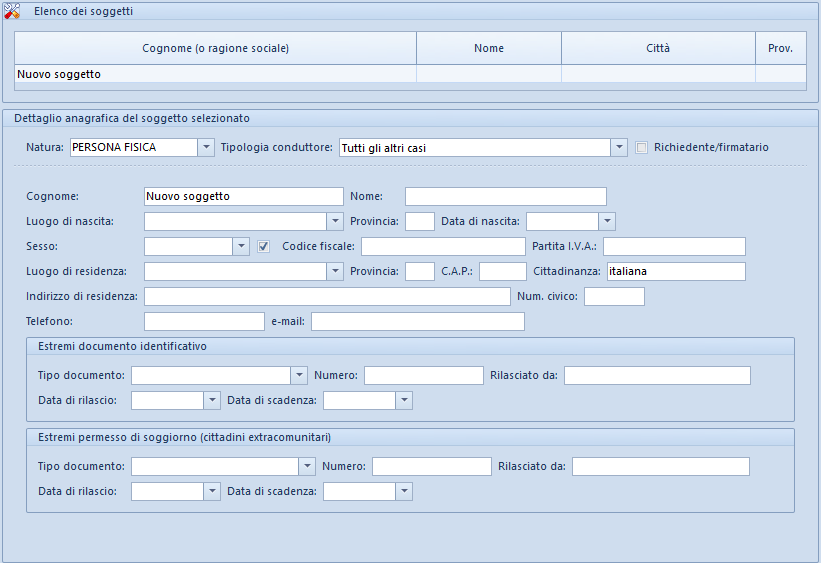Click the Telefono input field
Image resolution: width=821 pixels, height=563 pixels.
(x=204, y=322)
